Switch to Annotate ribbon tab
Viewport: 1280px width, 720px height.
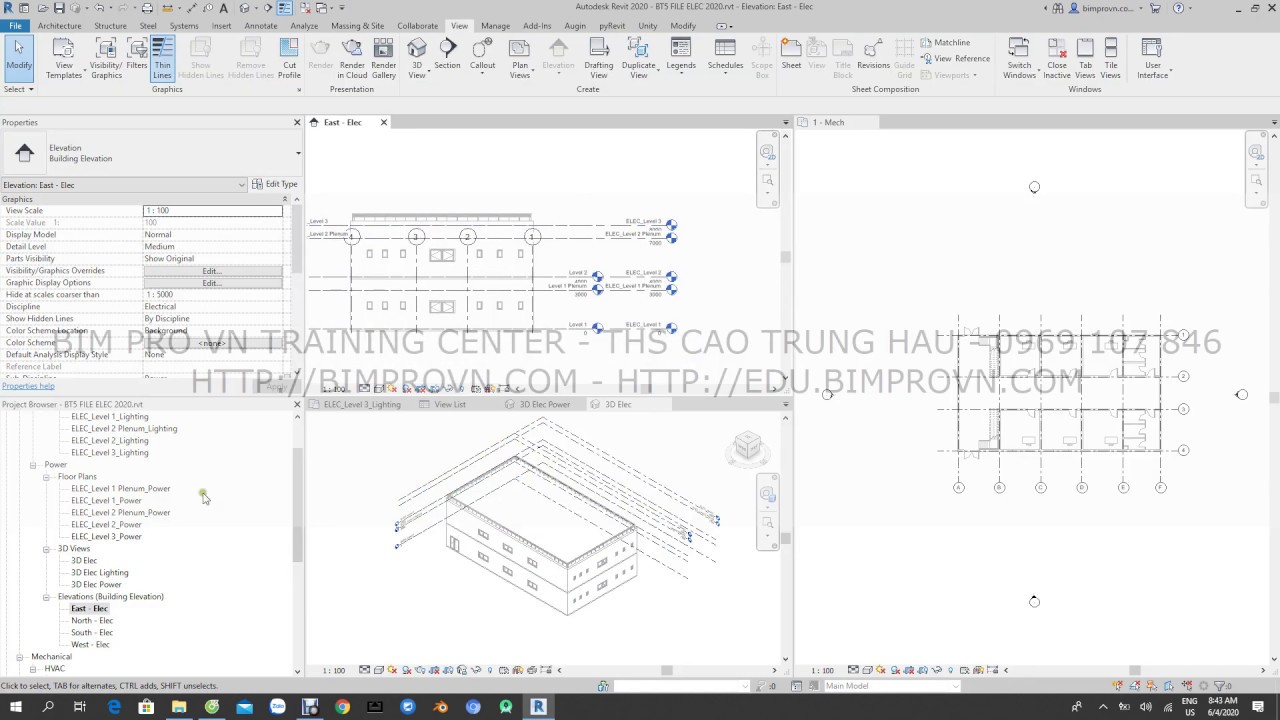coord(261,26)
